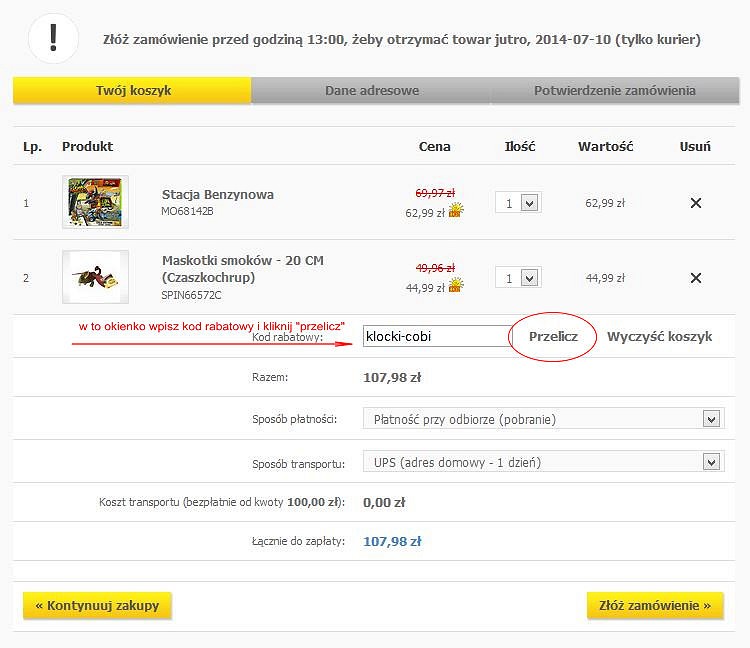The height and width of the screenshot is (648, 750).
Task: Click into the Kod rabatowy field
Action: (x=438, y=337)
